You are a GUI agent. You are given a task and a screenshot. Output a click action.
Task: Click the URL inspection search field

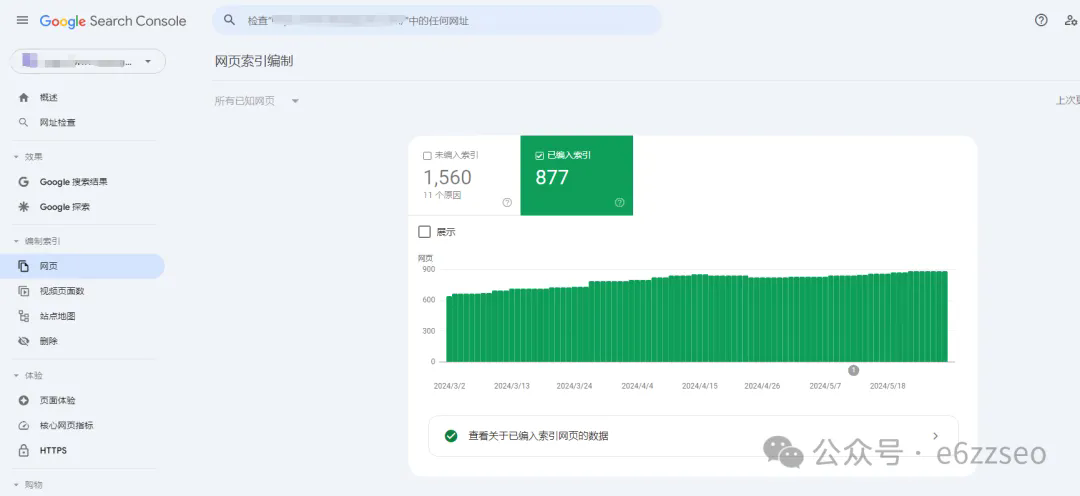point(437,21)
